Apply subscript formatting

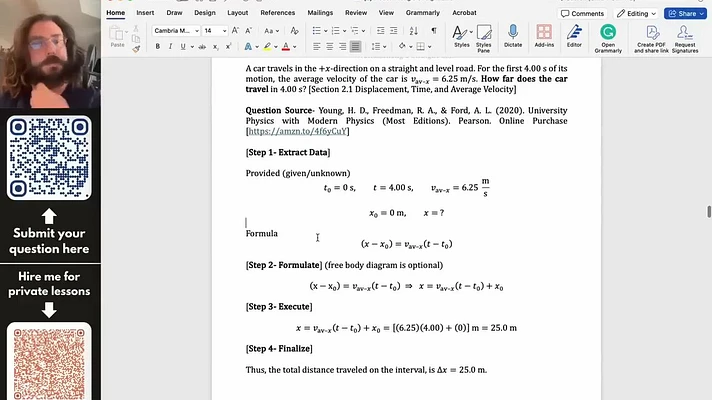pos(215,47)
